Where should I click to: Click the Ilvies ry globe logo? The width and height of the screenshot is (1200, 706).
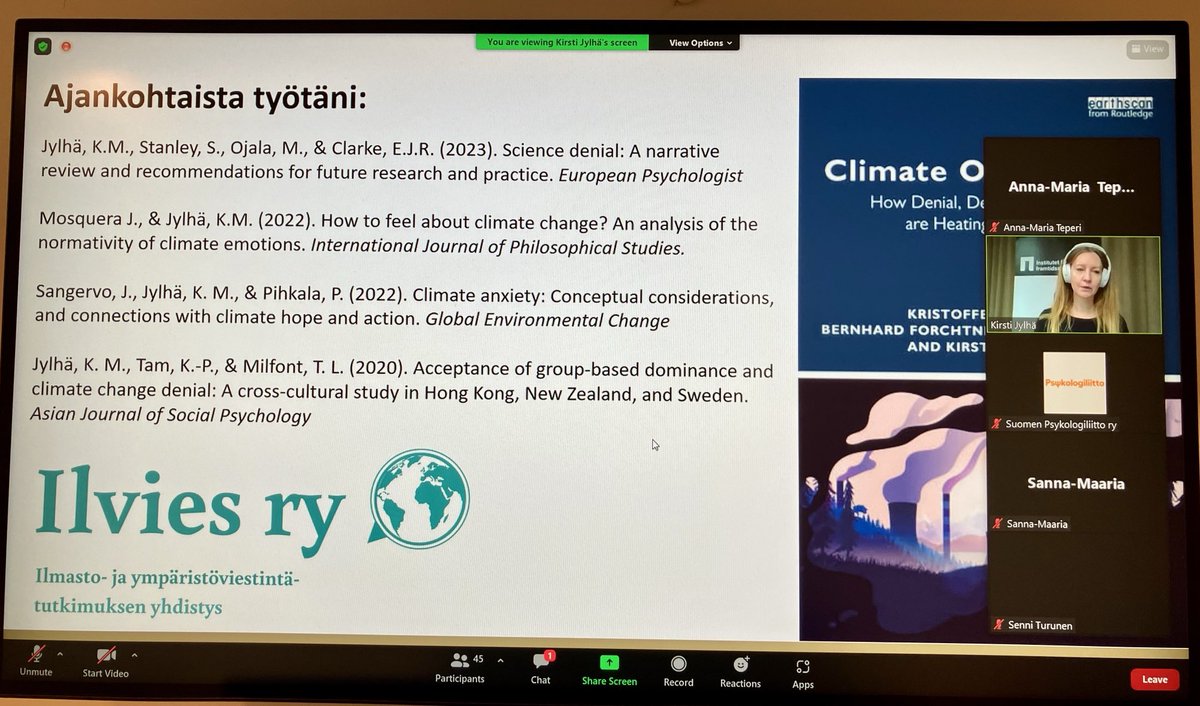419,500
